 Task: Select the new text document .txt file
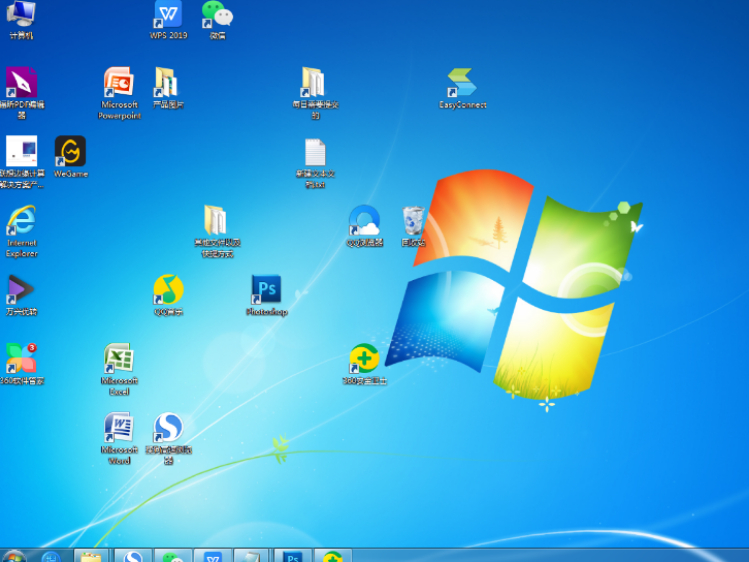point(315,162)
